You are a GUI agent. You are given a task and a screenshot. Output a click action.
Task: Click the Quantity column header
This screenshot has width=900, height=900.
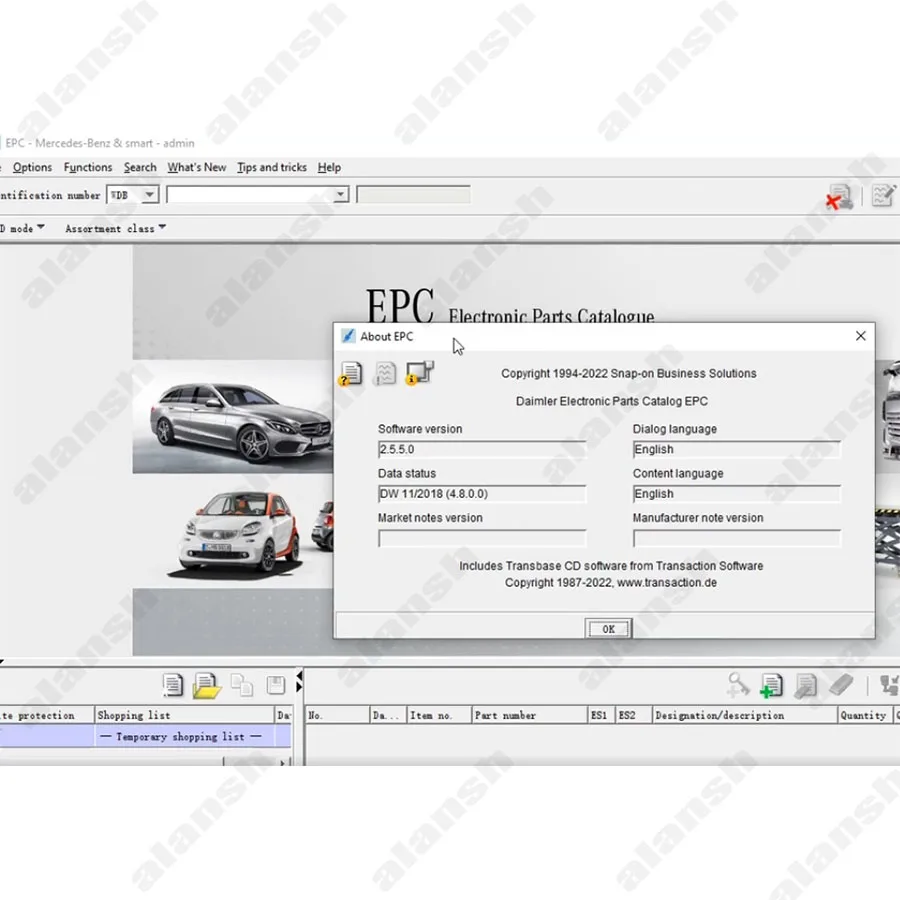coord(865,715)
